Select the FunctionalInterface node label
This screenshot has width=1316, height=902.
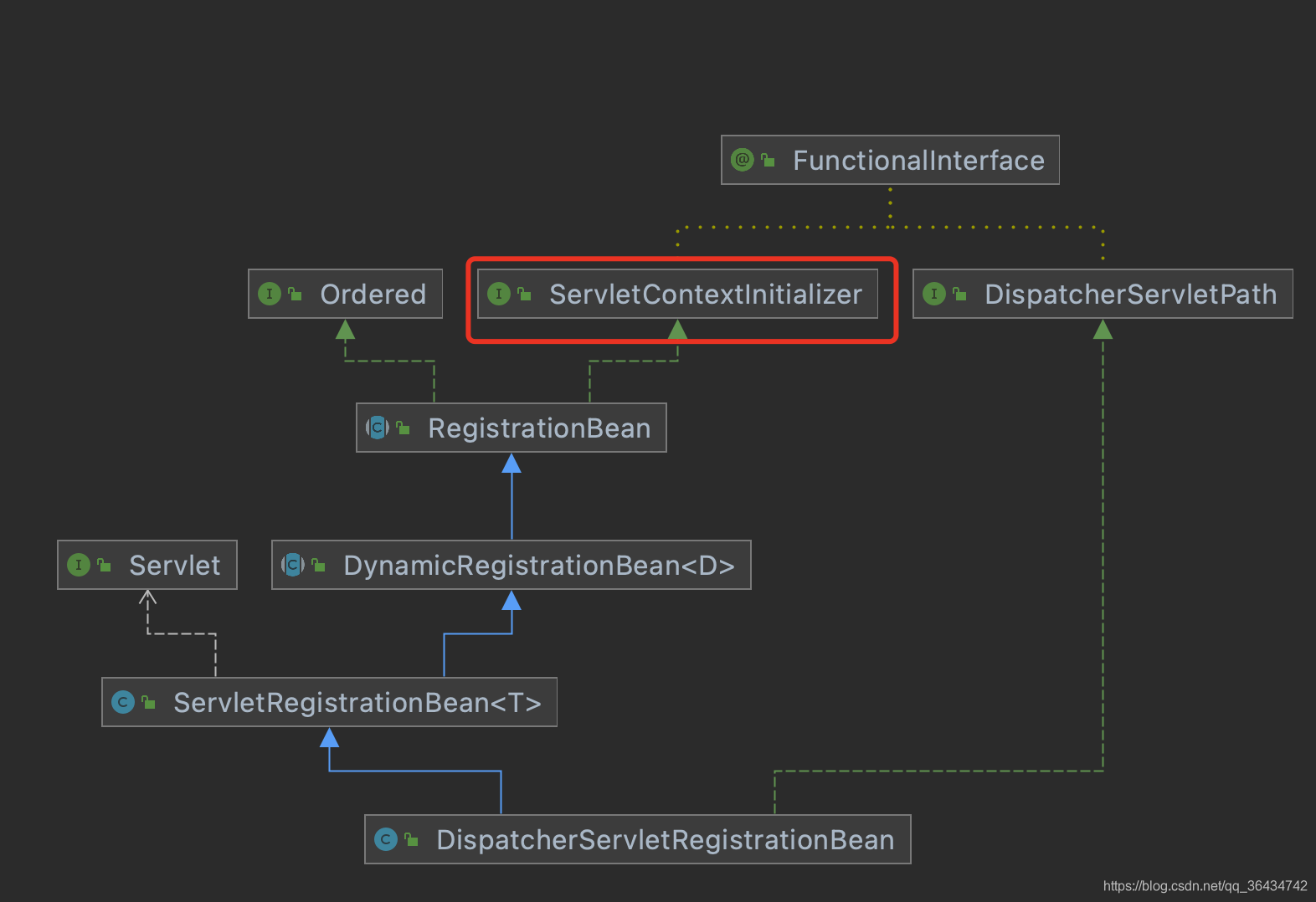(918, 160)
